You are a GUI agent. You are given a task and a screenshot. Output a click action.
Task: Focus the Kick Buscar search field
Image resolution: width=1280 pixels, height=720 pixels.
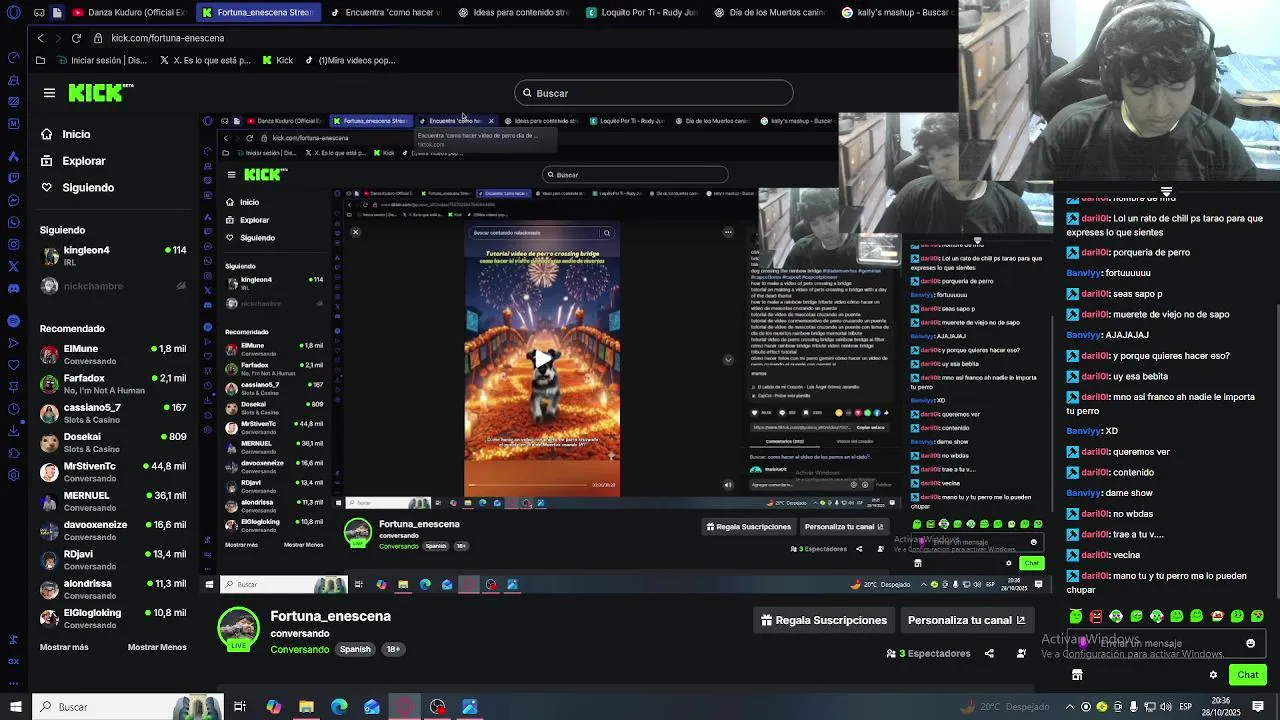(654, 93)
